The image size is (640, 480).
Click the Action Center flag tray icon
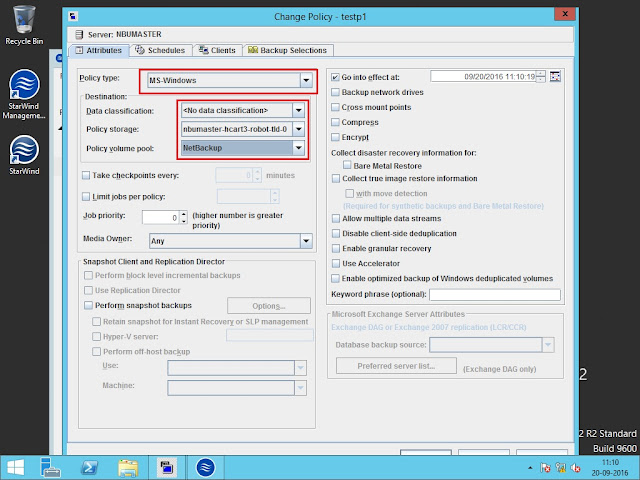[545, 467]
